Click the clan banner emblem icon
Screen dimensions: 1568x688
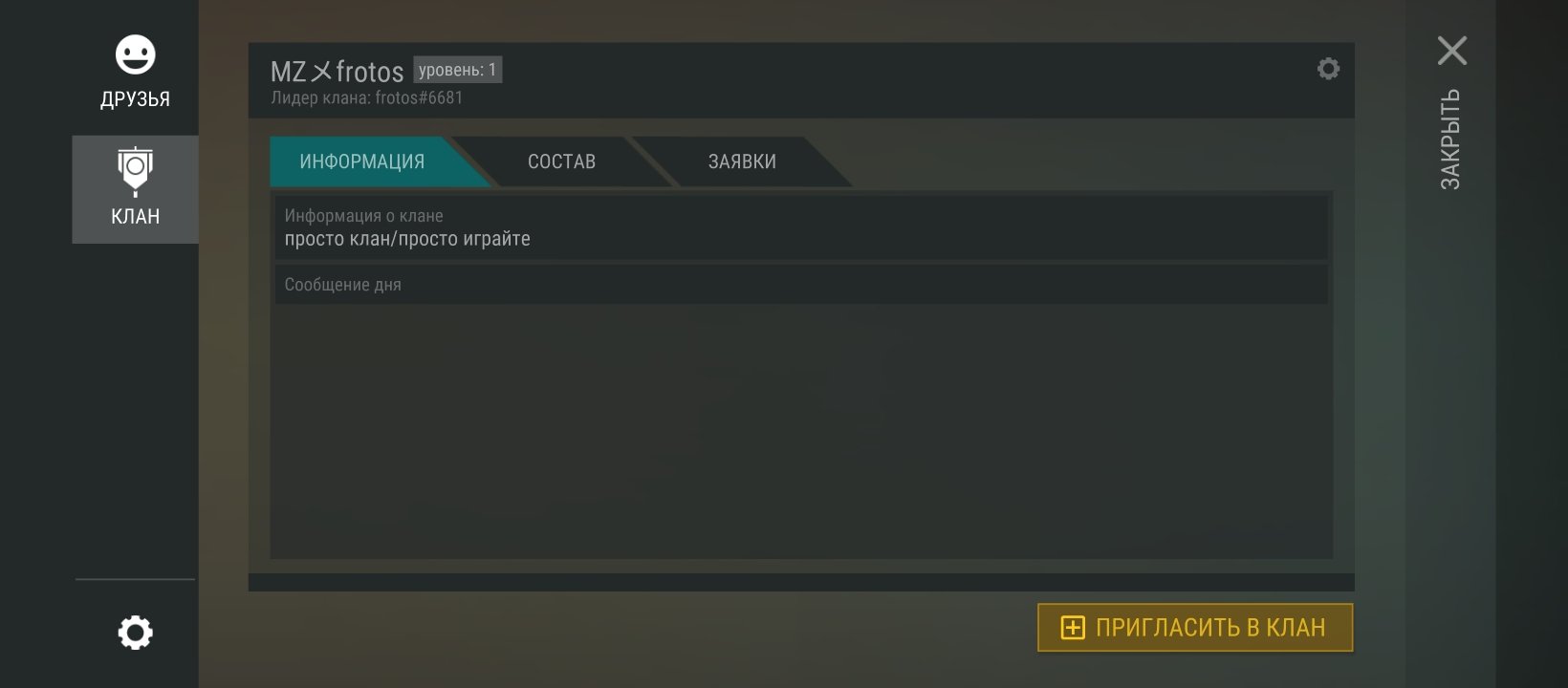coord(135,171)
